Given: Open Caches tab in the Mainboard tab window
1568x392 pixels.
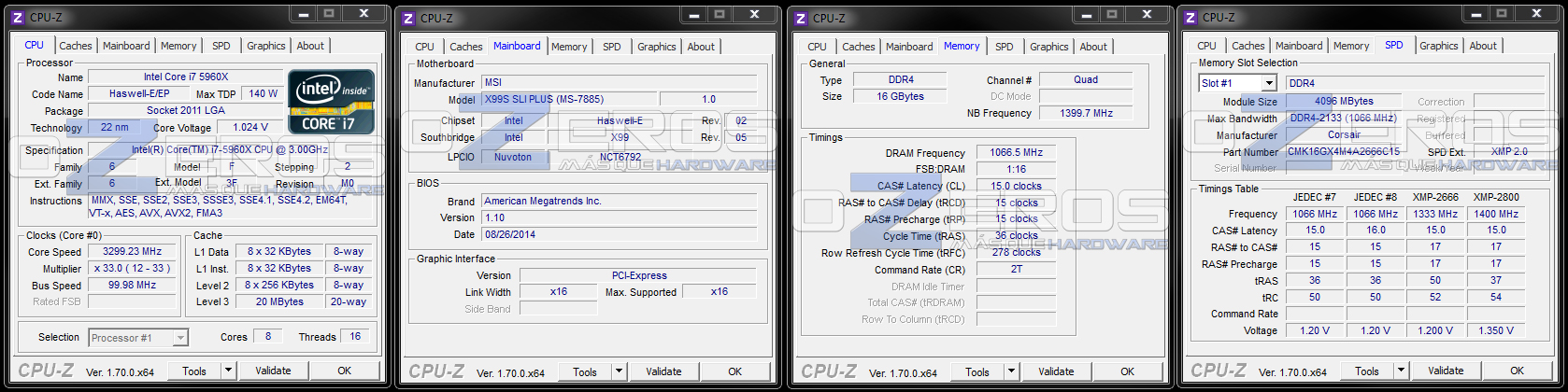Looking at the screenshot, I should [466, 47].
